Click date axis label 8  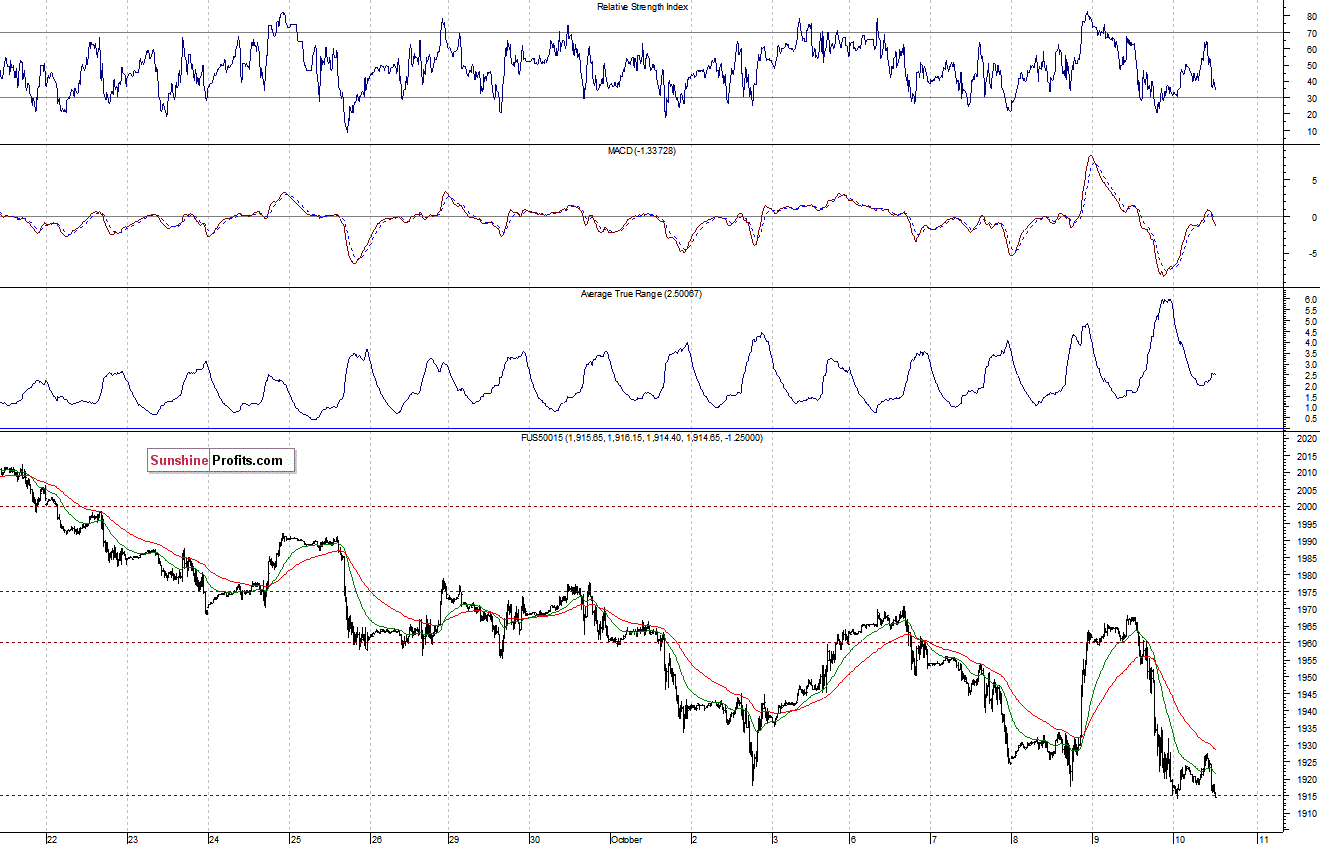[x=1014, y=838]
